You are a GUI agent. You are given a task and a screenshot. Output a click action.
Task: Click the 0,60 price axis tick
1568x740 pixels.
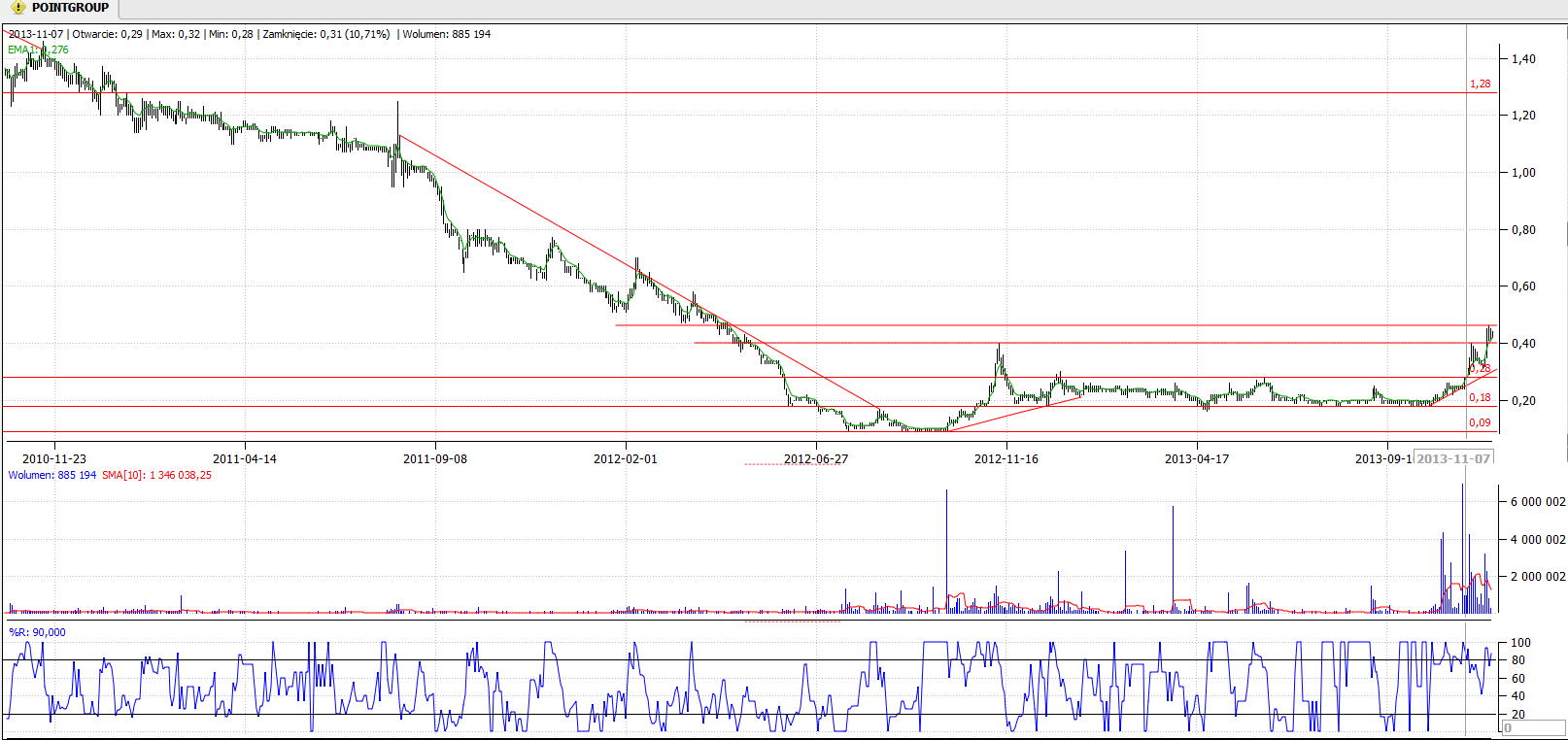click(x=1523, y=286)
